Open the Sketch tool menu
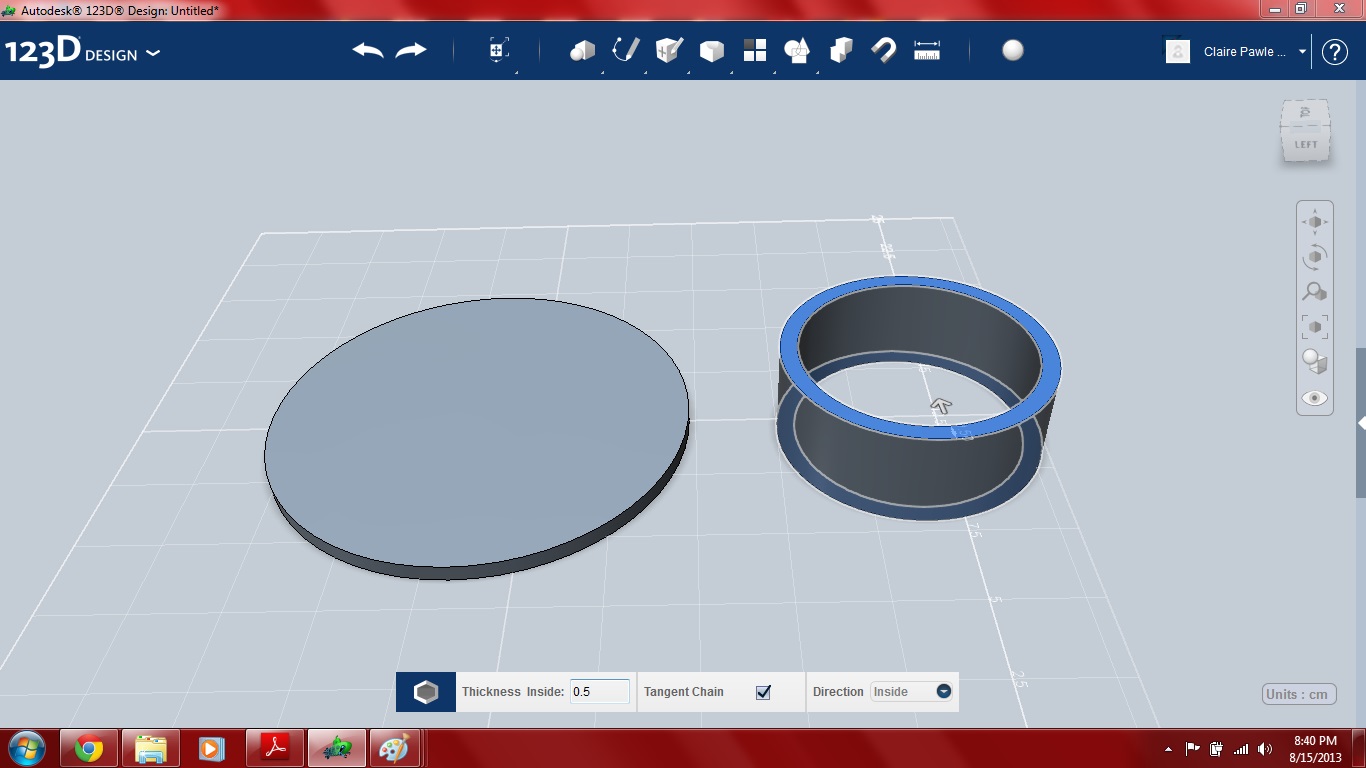The width and height of the screenshot is (1366, 768). (626, 51)
